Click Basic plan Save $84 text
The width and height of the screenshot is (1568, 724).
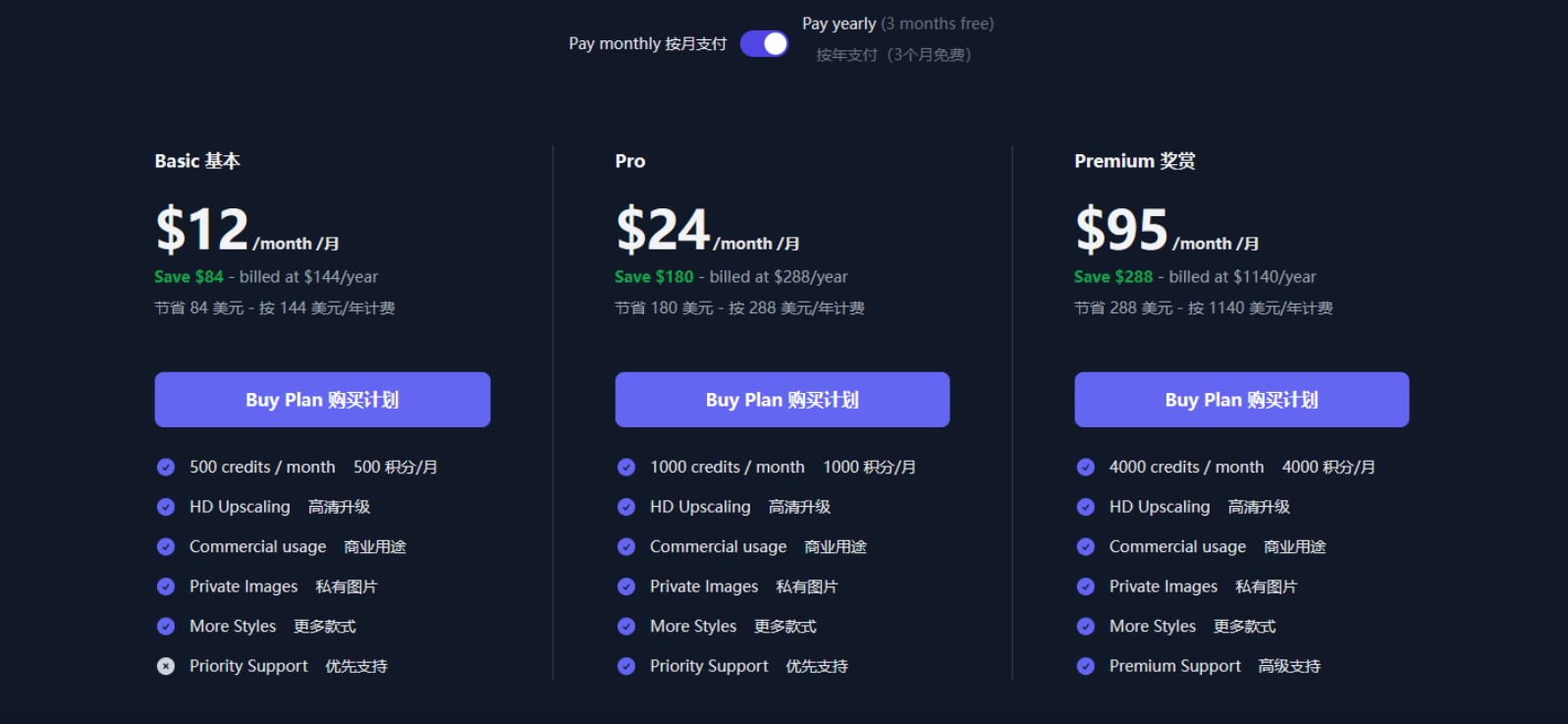coord(189,277)
